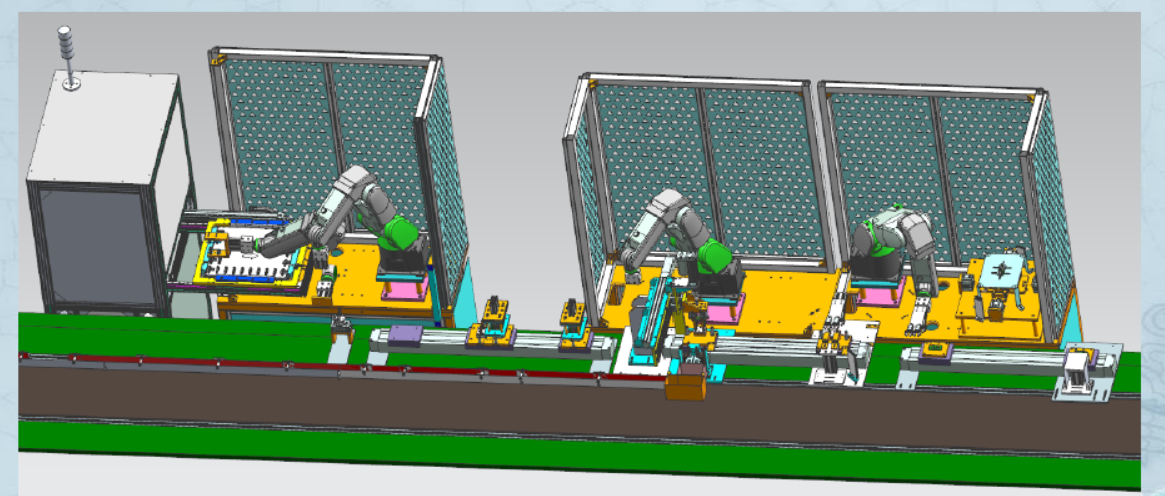Select the pink base plate under left robot

point(405,289)
